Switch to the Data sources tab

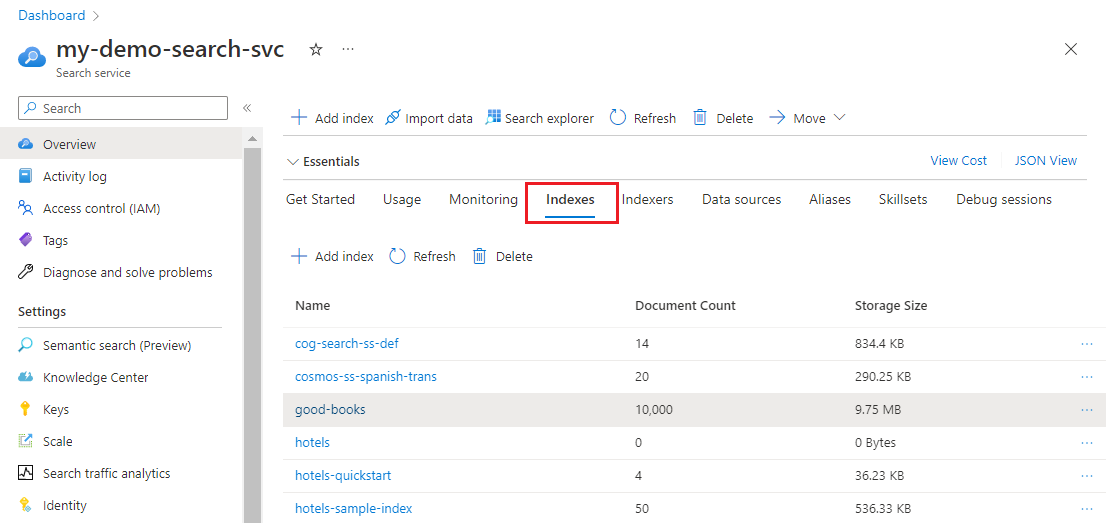741,199
